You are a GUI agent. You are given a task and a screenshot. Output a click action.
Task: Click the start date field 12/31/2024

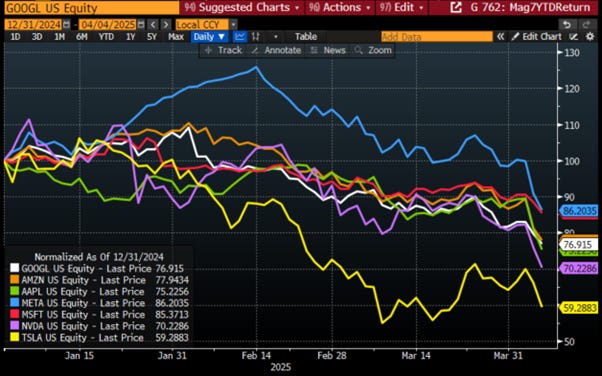34,25
